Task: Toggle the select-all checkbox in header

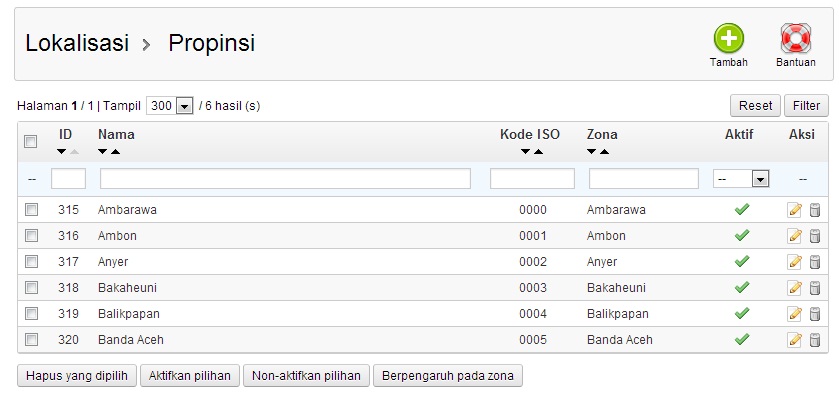Action: [30, 141]
